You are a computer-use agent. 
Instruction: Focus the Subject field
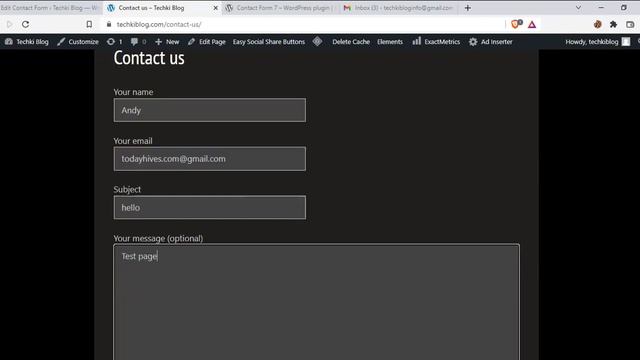pos(210,207)
